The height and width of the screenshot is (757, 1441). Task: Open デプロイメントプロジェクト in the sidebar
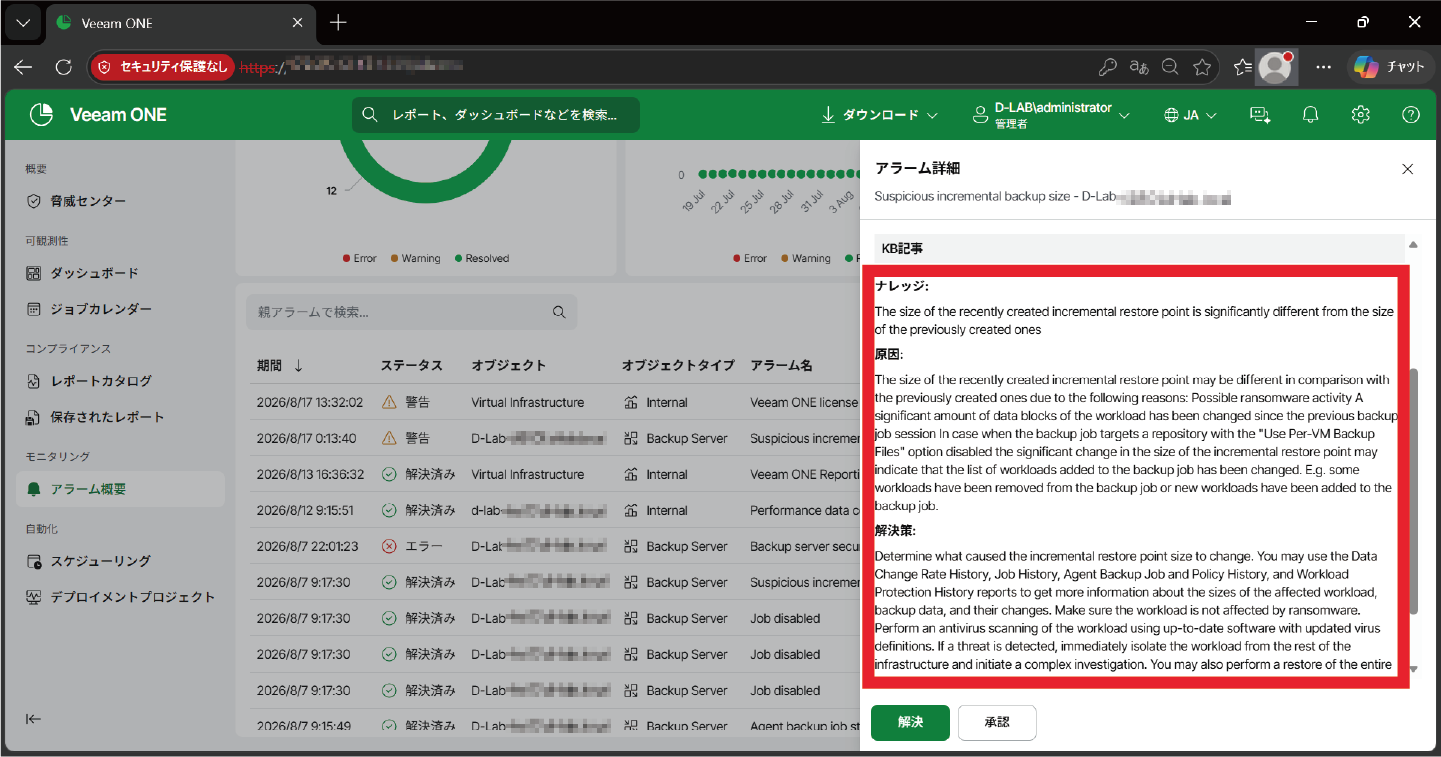coord(120,597)
